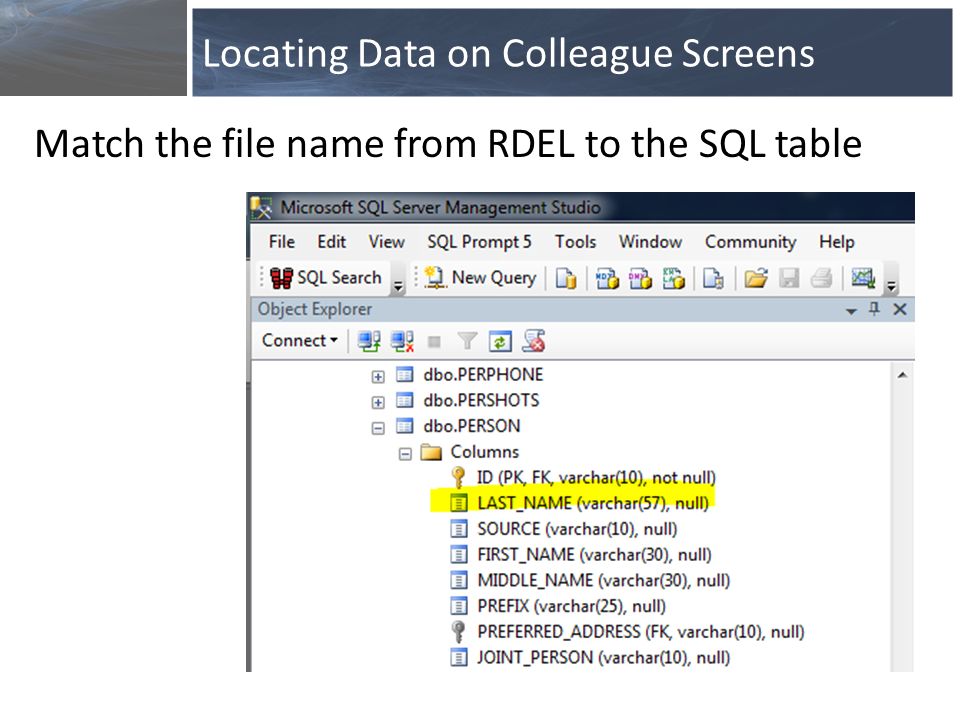Open the Connect dropdown in Object Explorer
960x720 pixels.
tap(299, 340)
